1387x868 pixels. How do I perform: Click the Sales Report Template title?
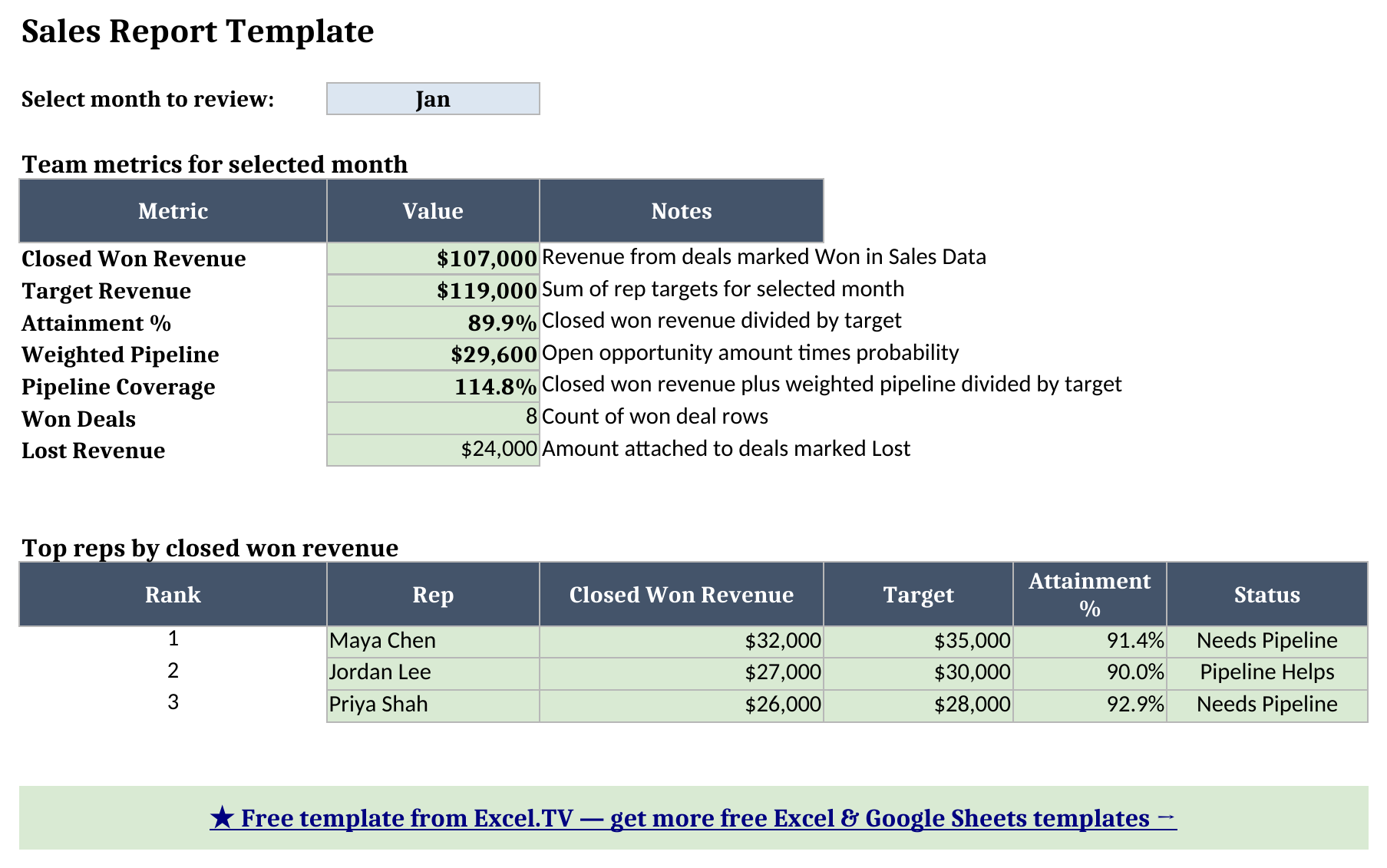click(197, 31)
